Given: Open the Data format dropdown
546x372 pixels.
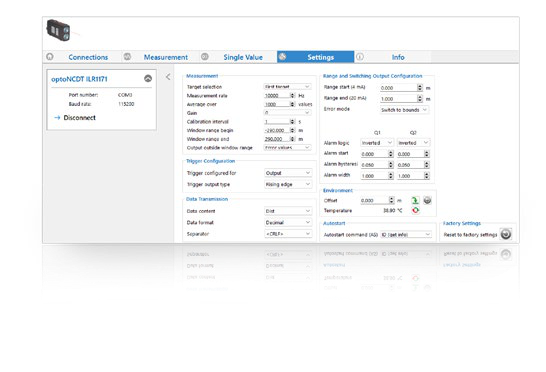Looking at the screenshot, I should (x=288, y=222).
